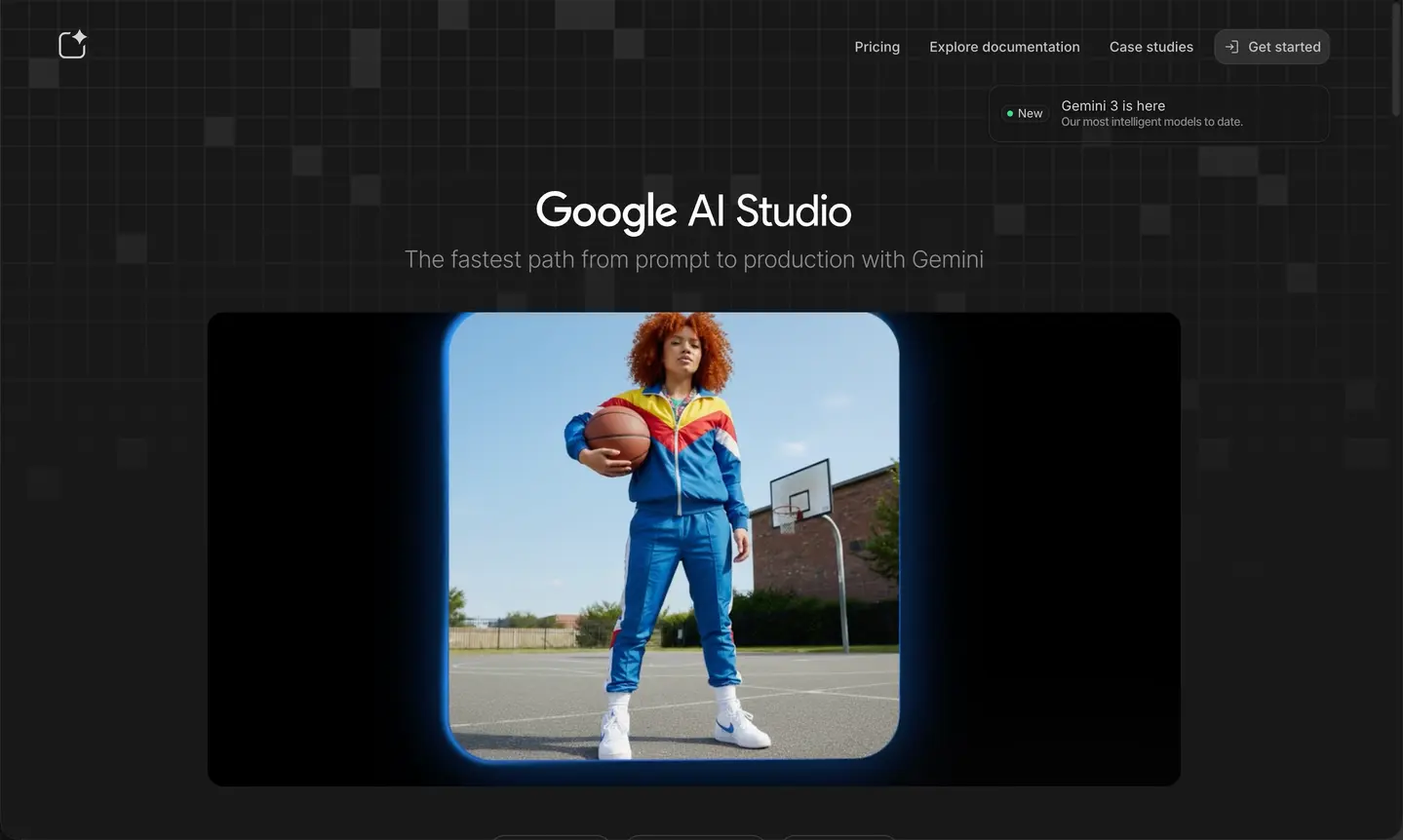The width and height of the screenshot is (1403, 840).
Task: Open the Pricing page
Action: point(877,47)
